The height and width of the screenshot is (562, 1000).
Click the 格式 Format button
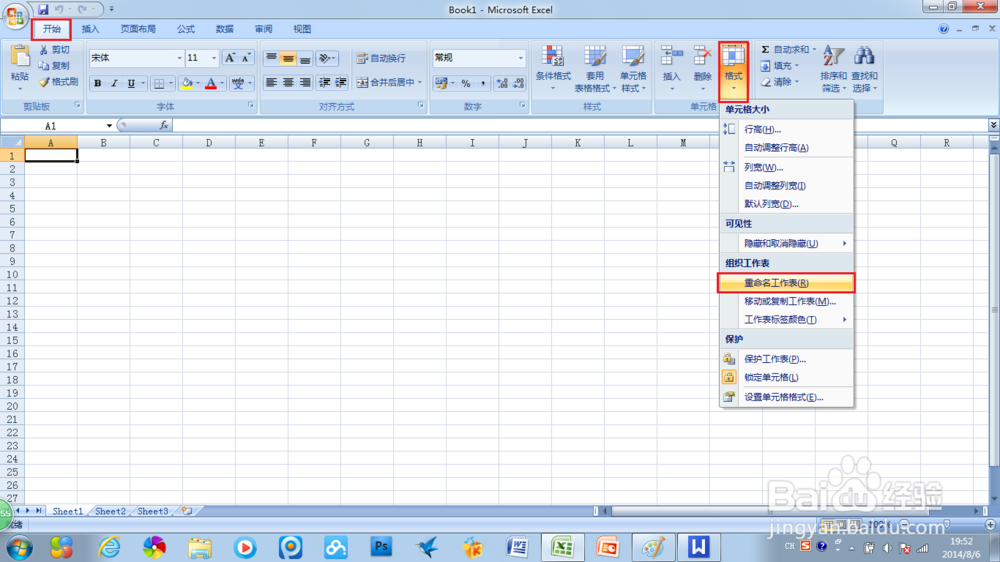point(733,70)
